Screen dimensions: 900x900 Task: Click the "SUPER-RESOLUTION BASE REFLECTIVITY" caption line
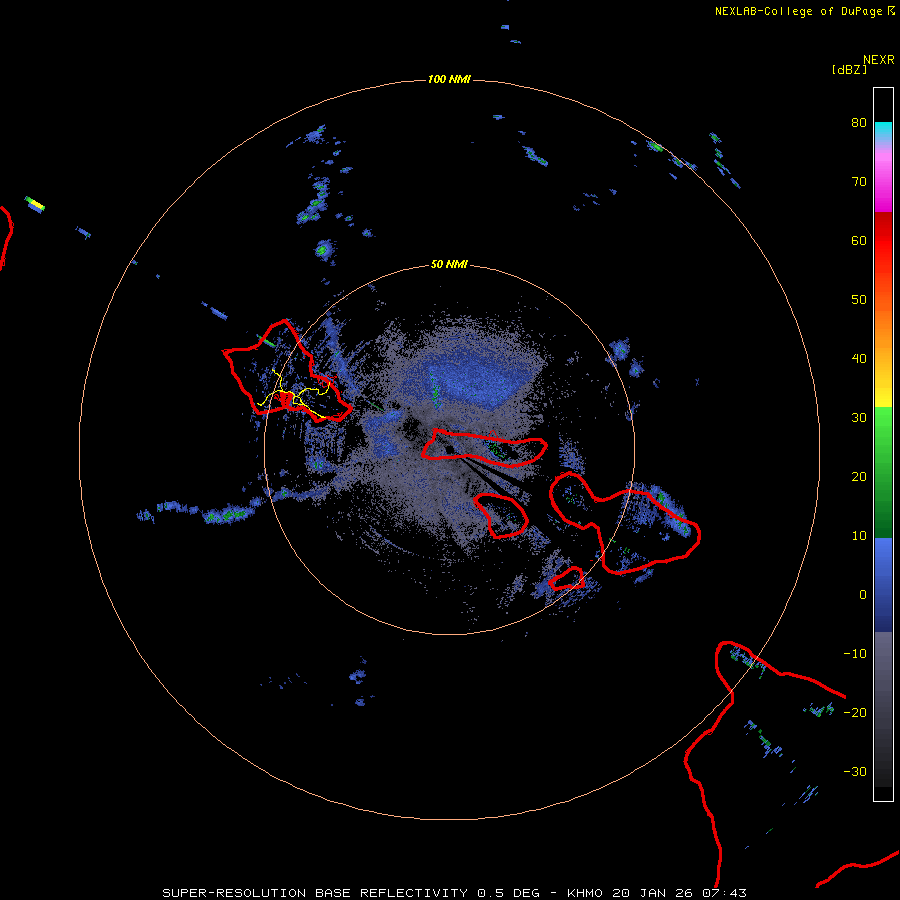(x=455, y=893)
